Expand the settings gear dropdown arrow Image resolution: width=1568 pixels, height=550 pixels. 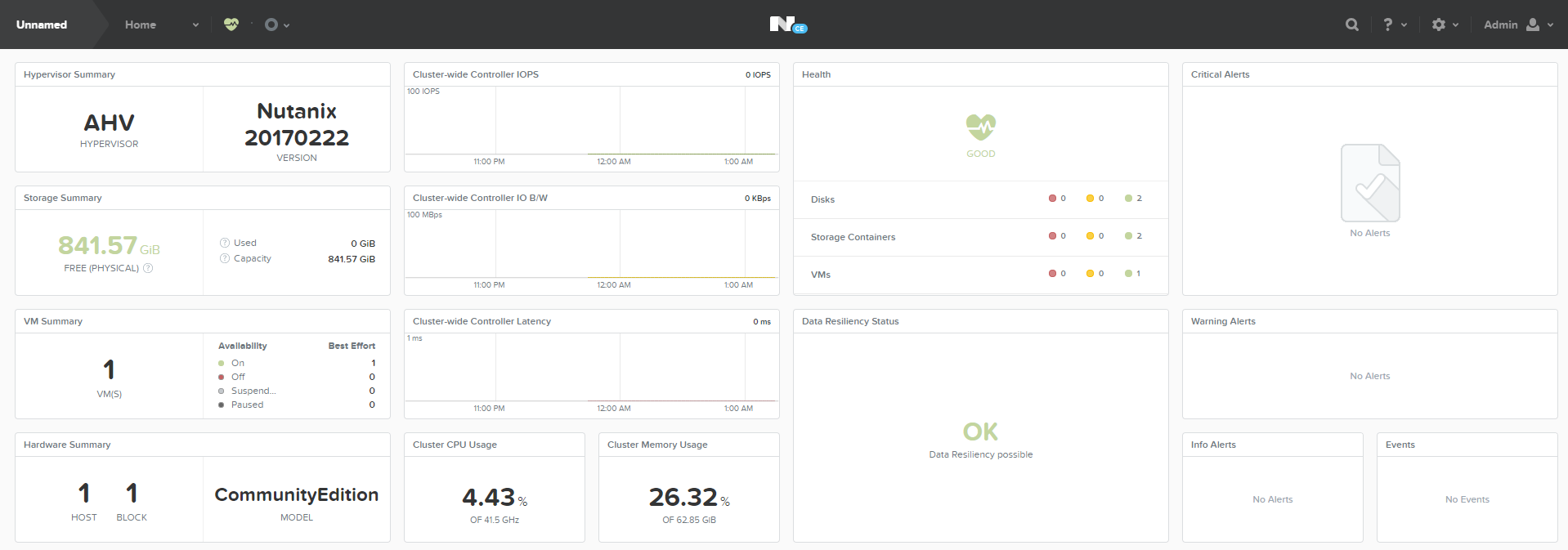[1456, 25]
